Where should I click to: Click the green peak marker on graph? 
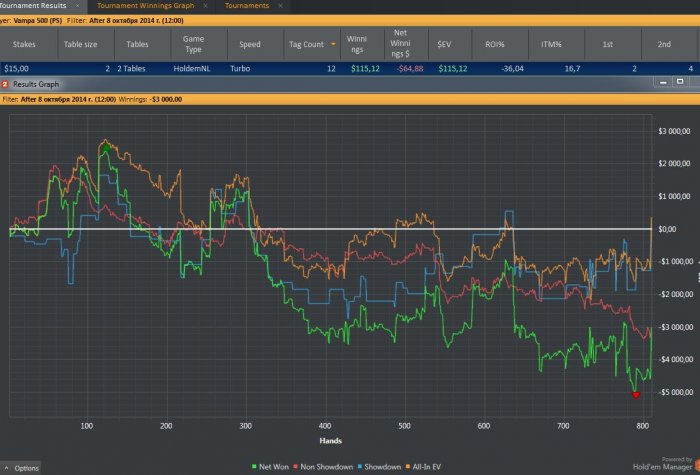(x=104, y=146)
